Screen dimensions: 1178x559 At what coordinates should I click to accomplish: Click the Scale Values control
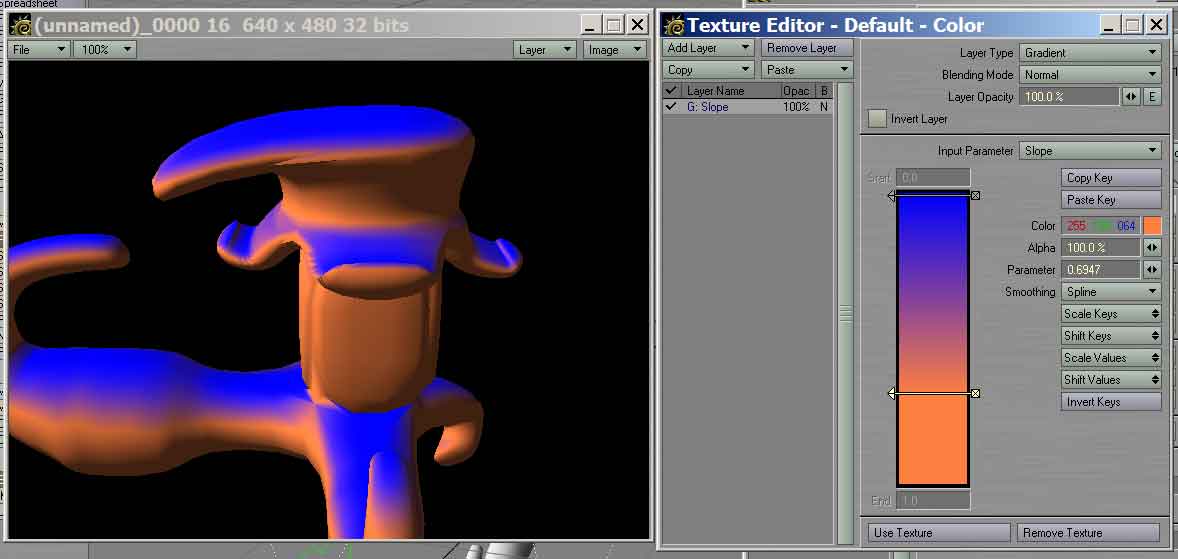coord(1111,358)
